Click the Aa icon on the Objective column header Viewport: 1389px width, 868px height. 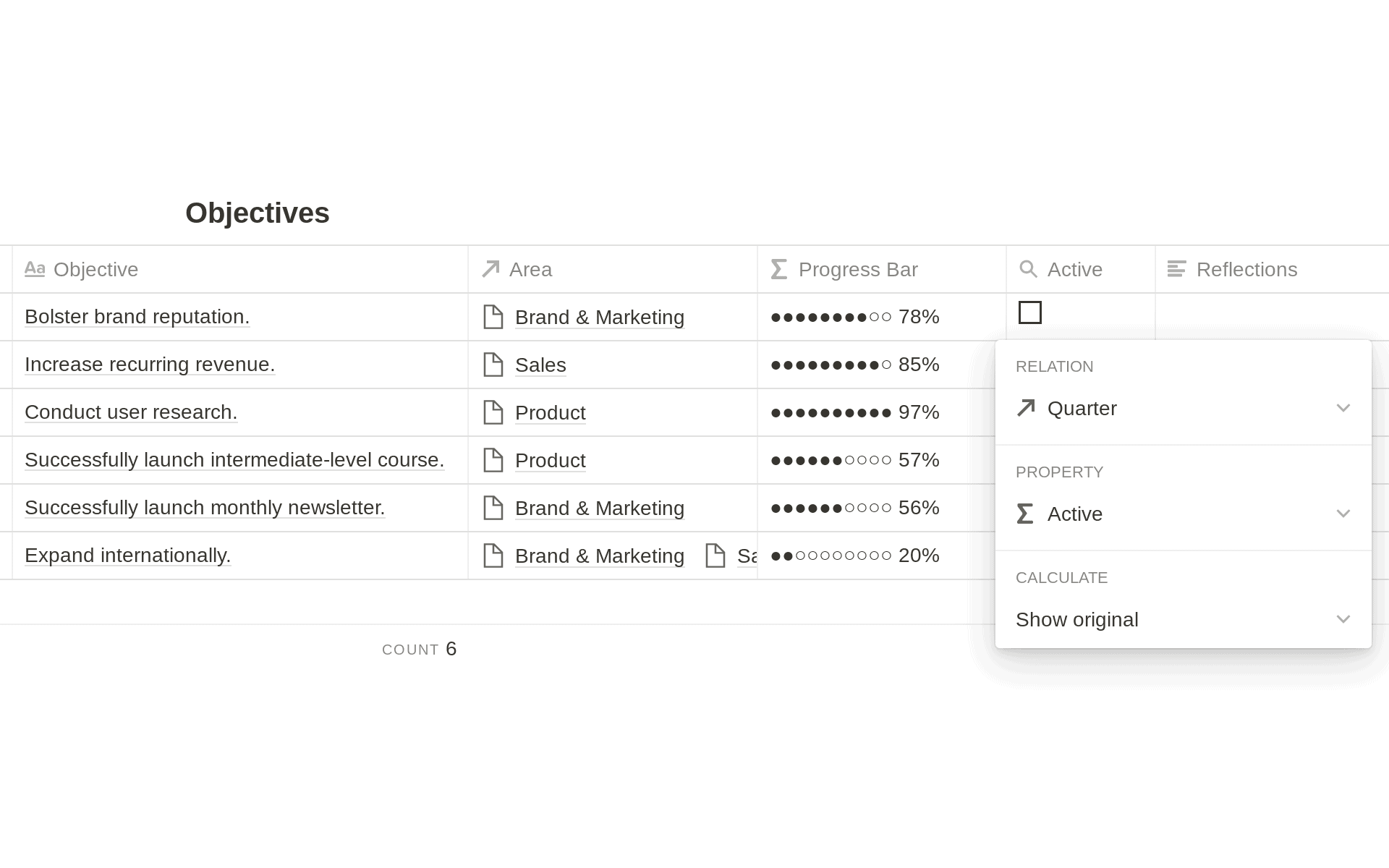[x=34, y=268]
